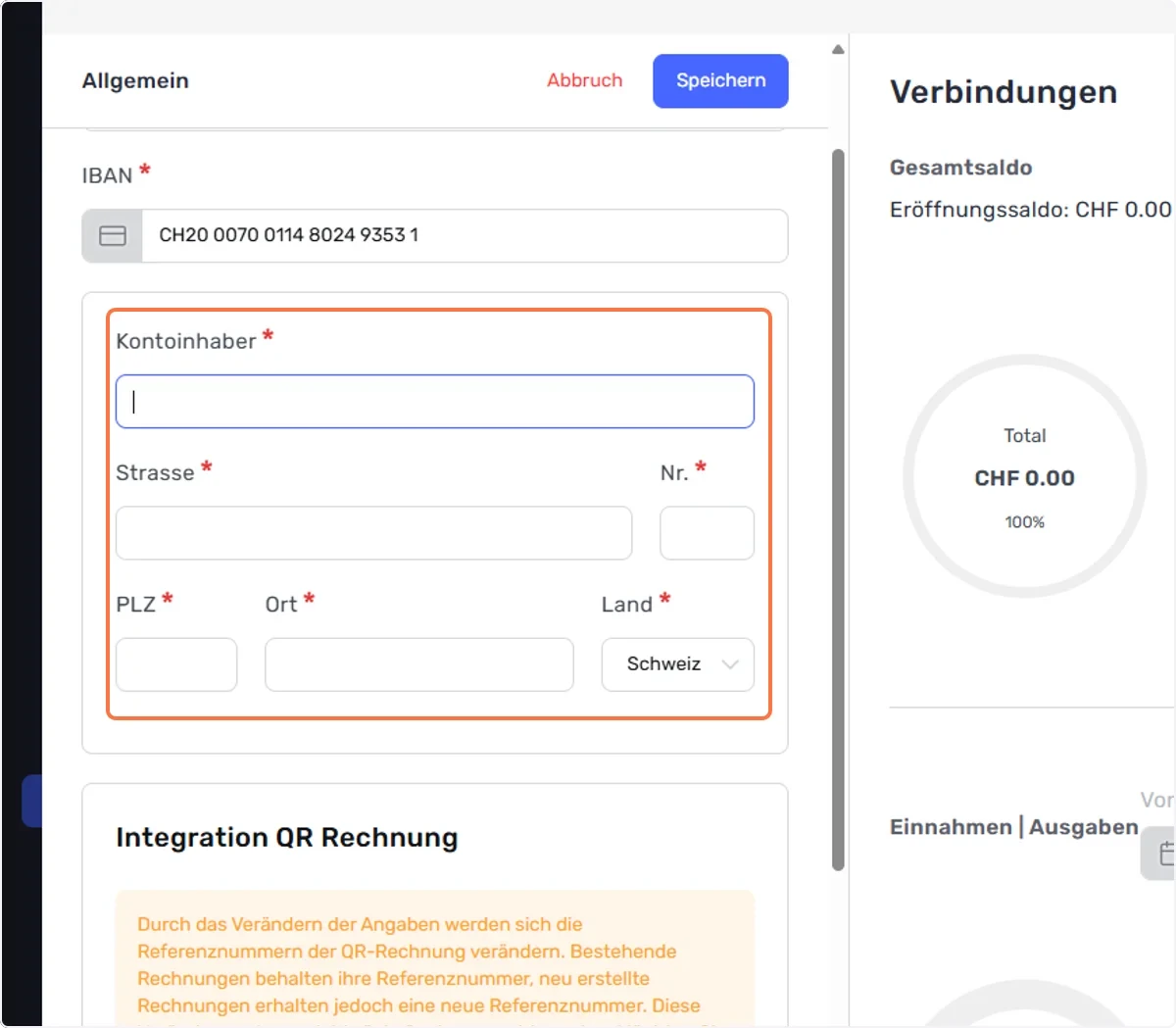The image size is (1176, 1028).
Task: Click the Gesamtsaldo label
Action: point(960,168)
